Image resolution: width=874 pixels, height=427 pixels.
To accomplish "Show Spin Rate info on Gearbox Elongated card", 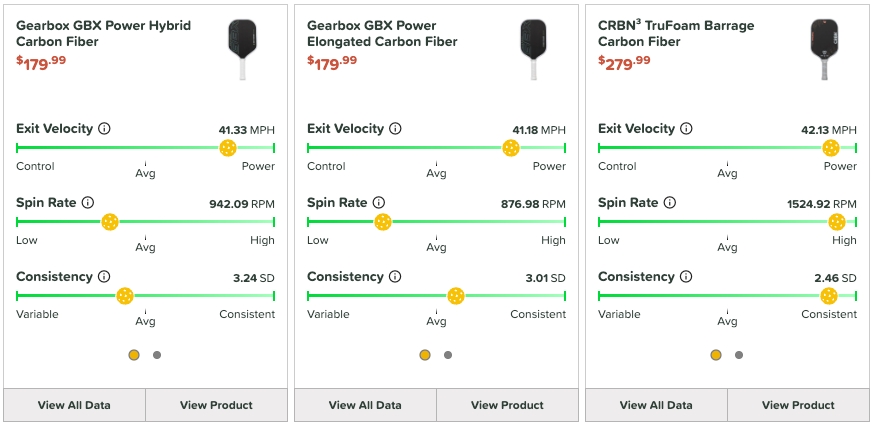I will click(379, 203).
